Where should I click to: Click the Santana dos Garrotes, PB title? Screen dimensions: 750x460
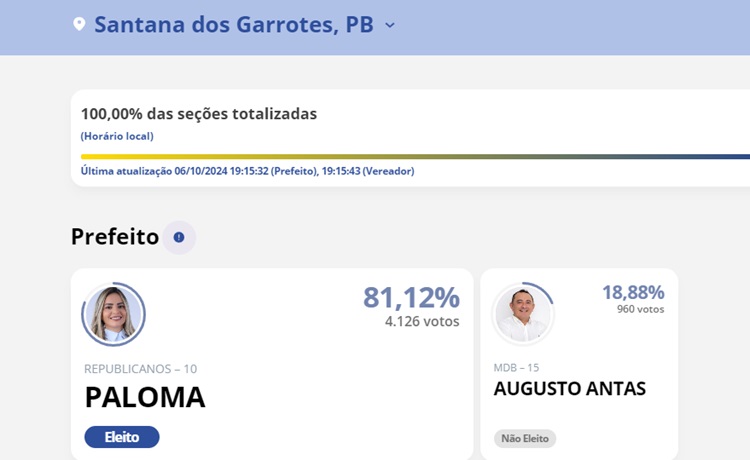point(234,25)
